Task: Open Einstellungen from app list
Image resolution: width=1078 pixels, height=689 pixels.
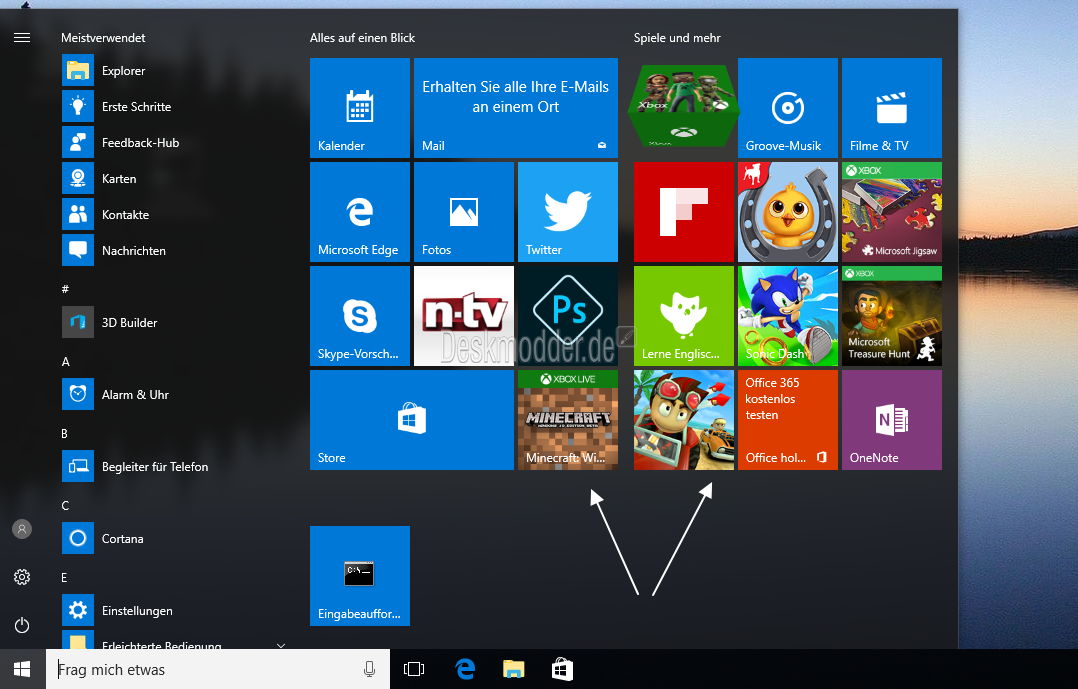Action: (x=172, y=611)
